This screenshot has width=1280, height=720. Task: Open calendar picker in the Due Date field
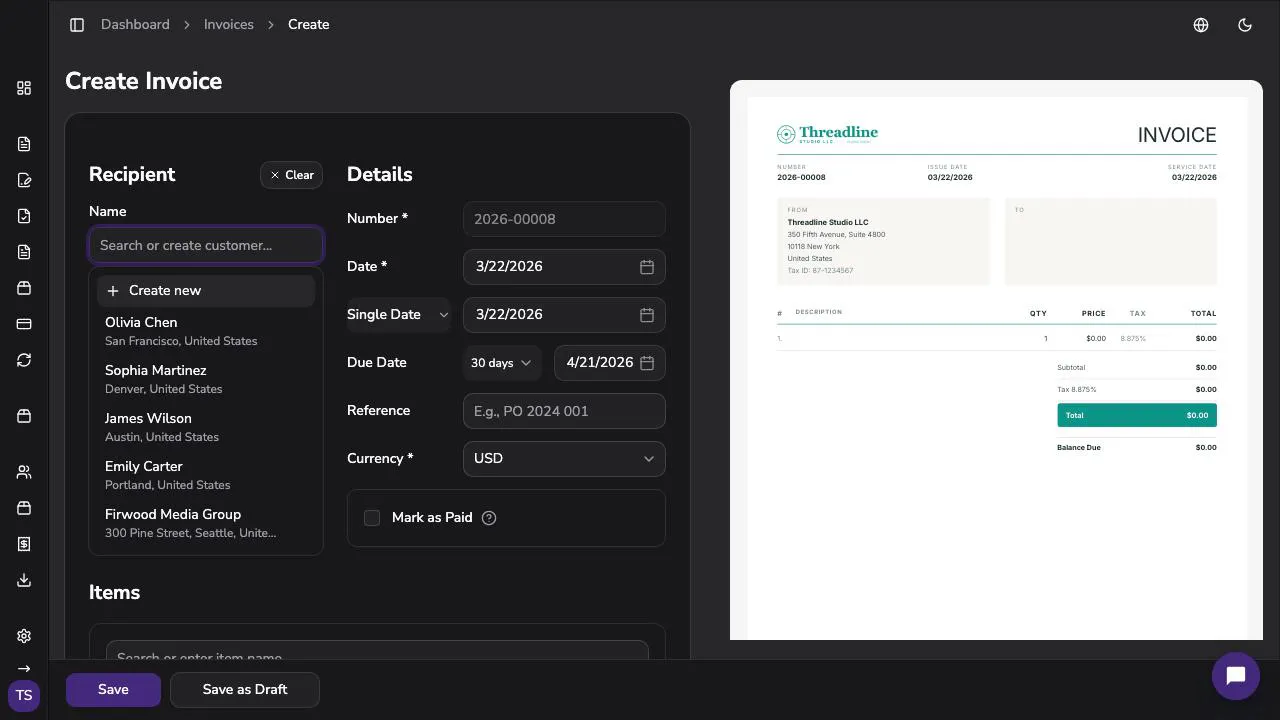(647, 363)
